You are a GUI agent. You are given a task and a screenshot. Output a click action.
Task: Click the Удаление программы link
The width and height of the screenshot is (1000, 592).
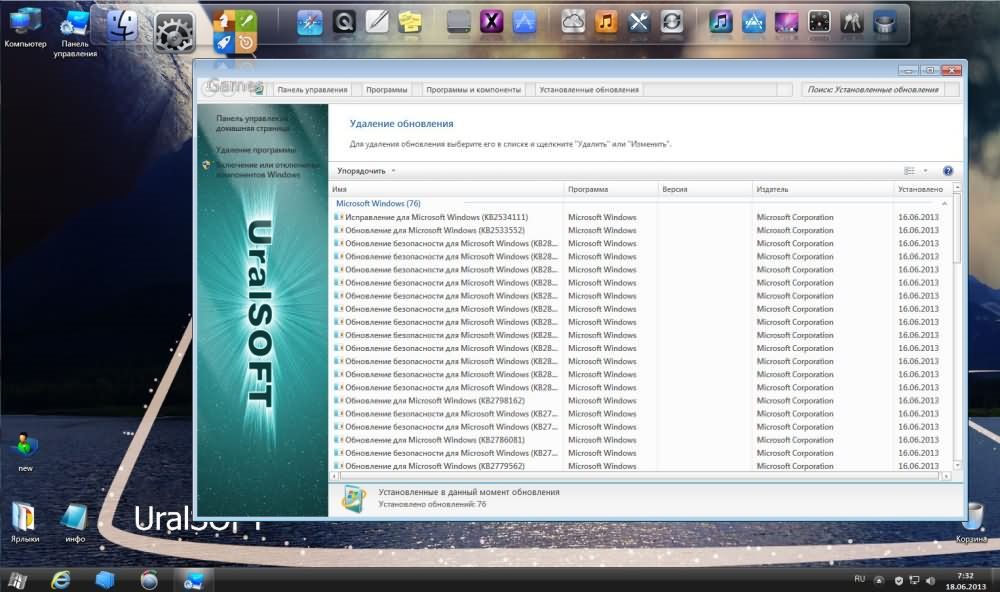pos(256,150)
